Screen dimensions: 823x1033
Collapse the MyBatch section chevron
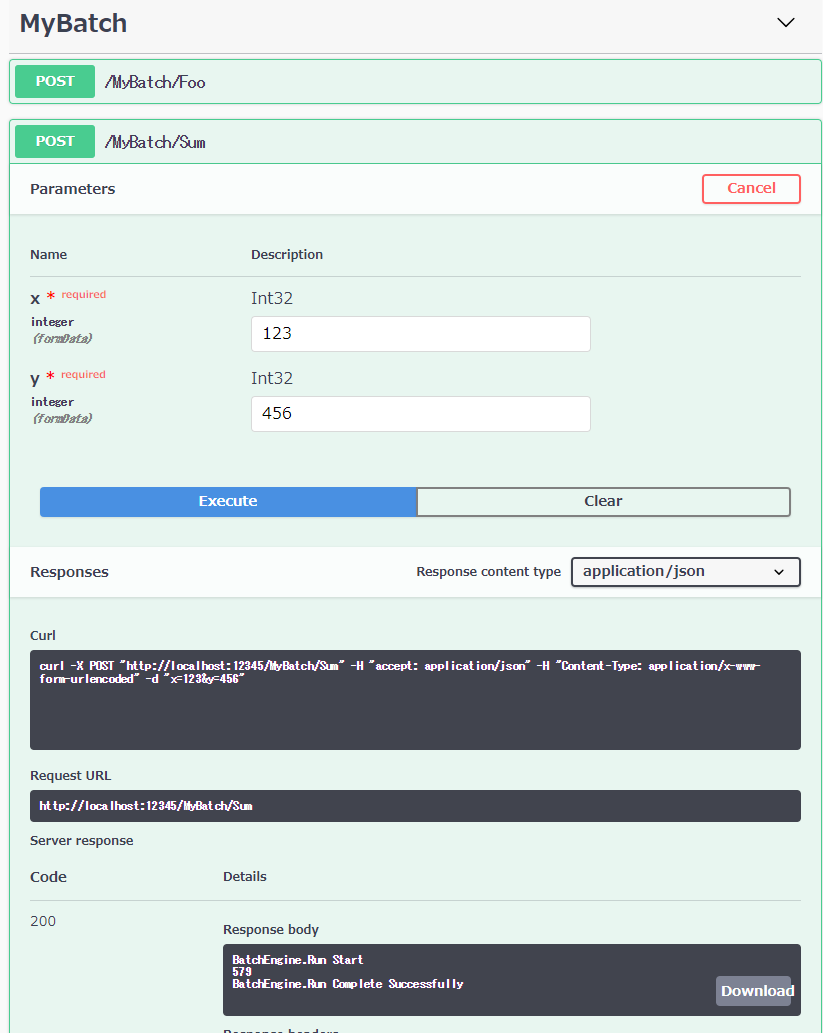pos(785,22)
